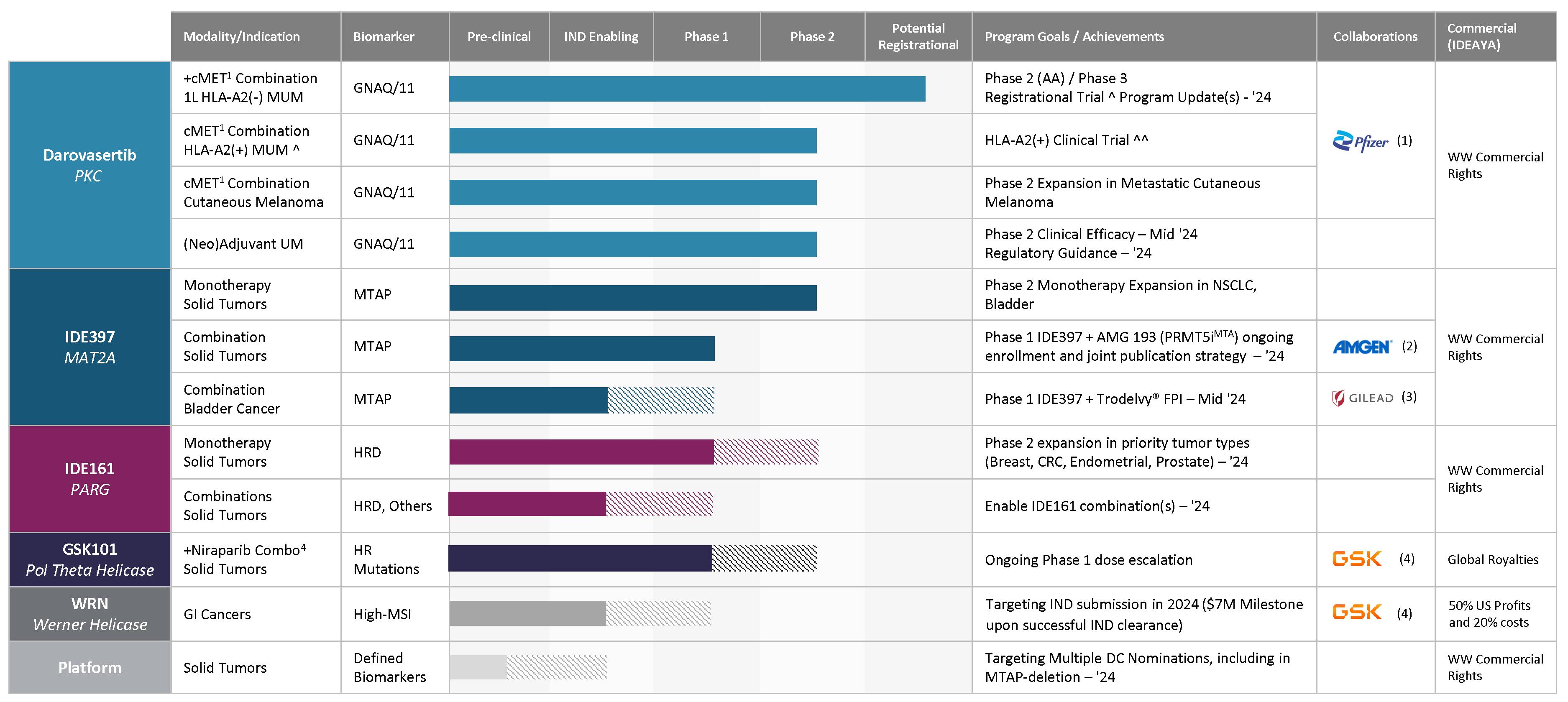
Task: Click the Global Royalties cell
Action: pyautogui.click(x=1493, y=560)
